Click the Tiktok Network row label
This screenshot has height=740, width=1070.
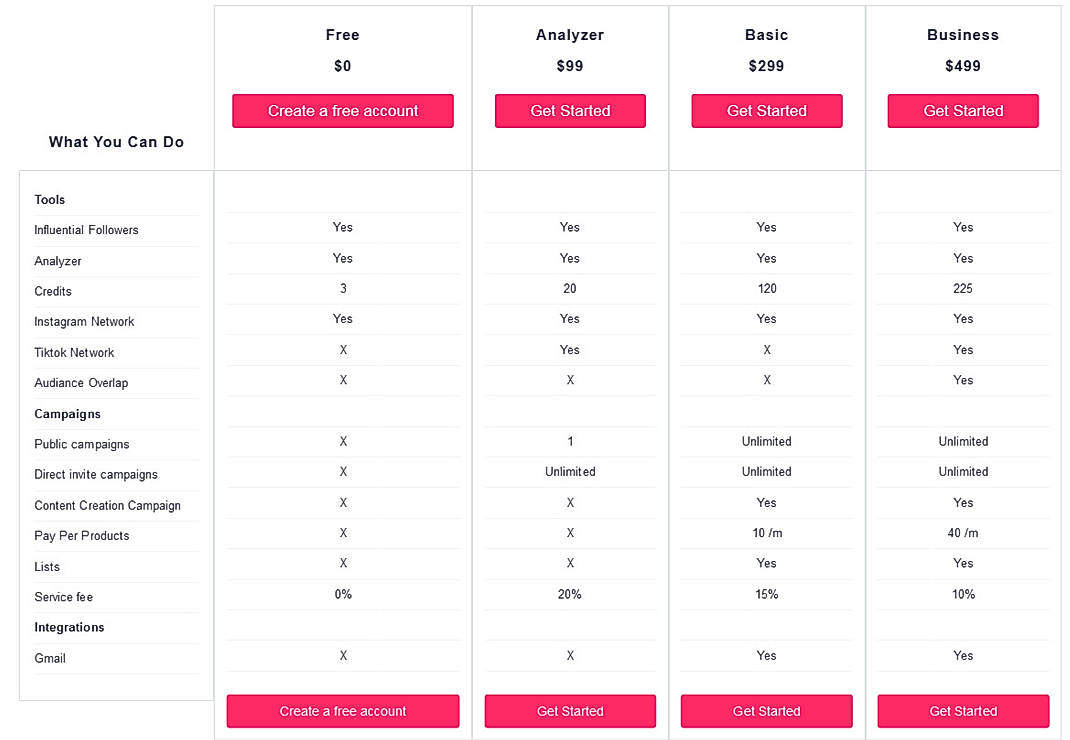(x=74, y=352)
